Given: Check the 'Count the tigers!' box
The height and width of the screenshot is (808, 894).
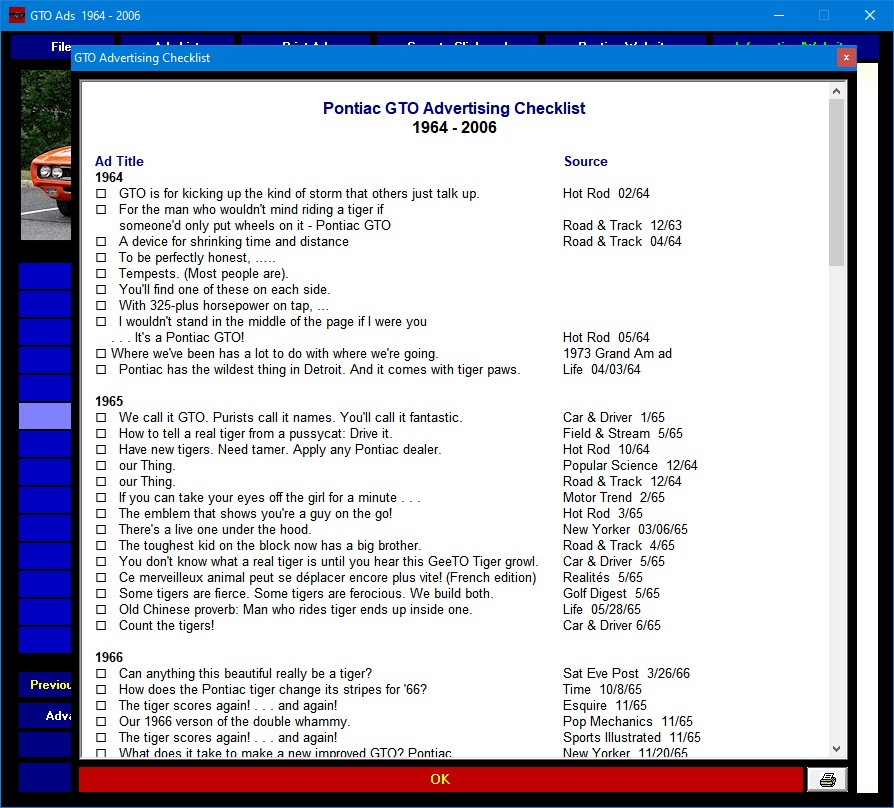Looking at the screenshot, I should tap(101, 626).
